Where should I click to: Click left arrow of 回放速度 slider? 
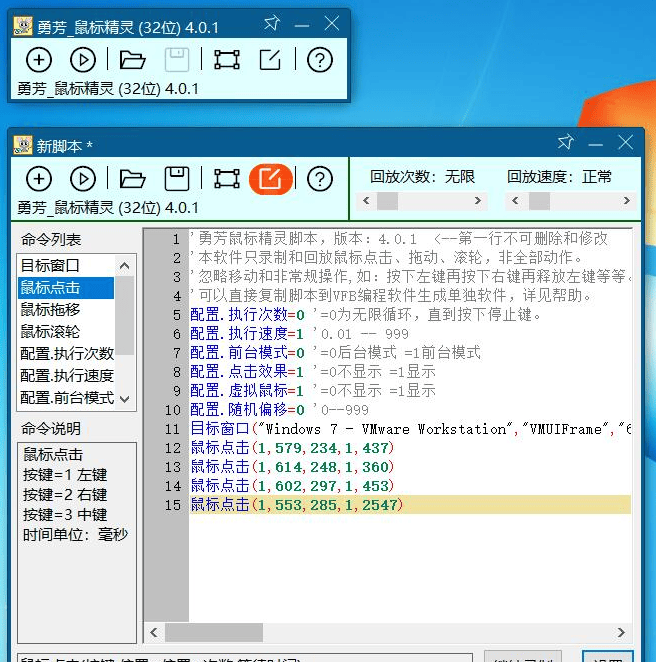coord(516,201)
